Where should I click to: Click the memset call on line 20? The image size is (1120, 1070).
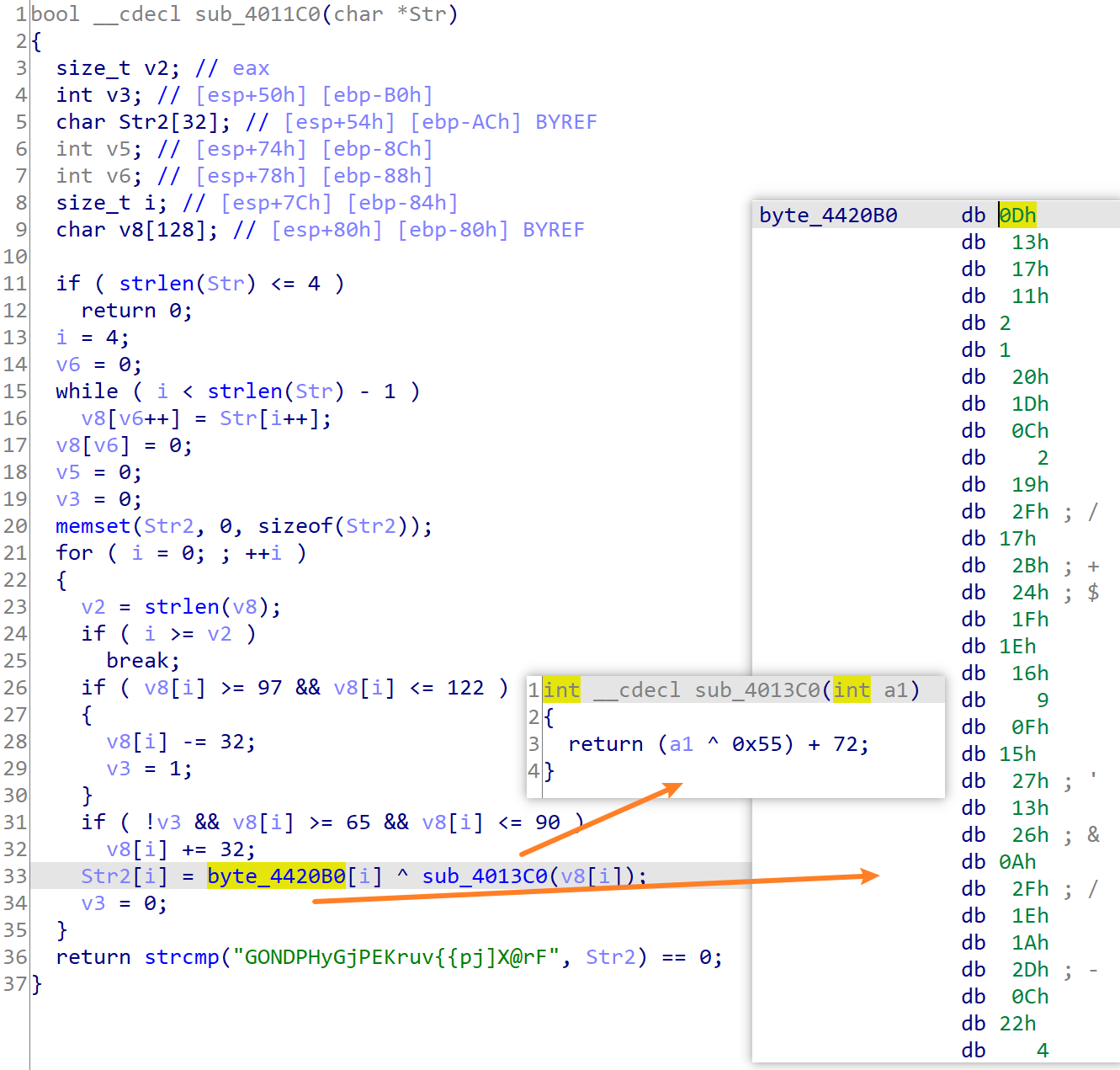click(x=93, y=525)
